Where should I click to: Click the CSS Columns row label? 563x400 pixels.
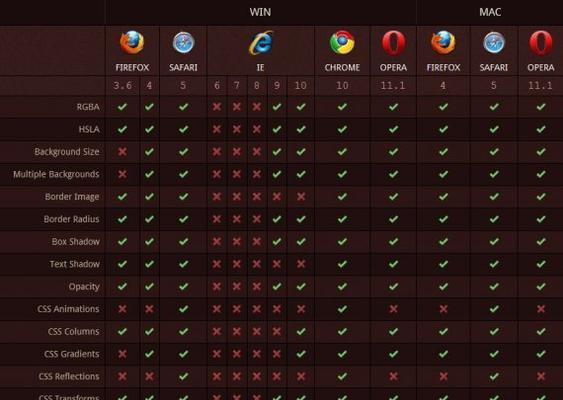(x=74, y=331)
